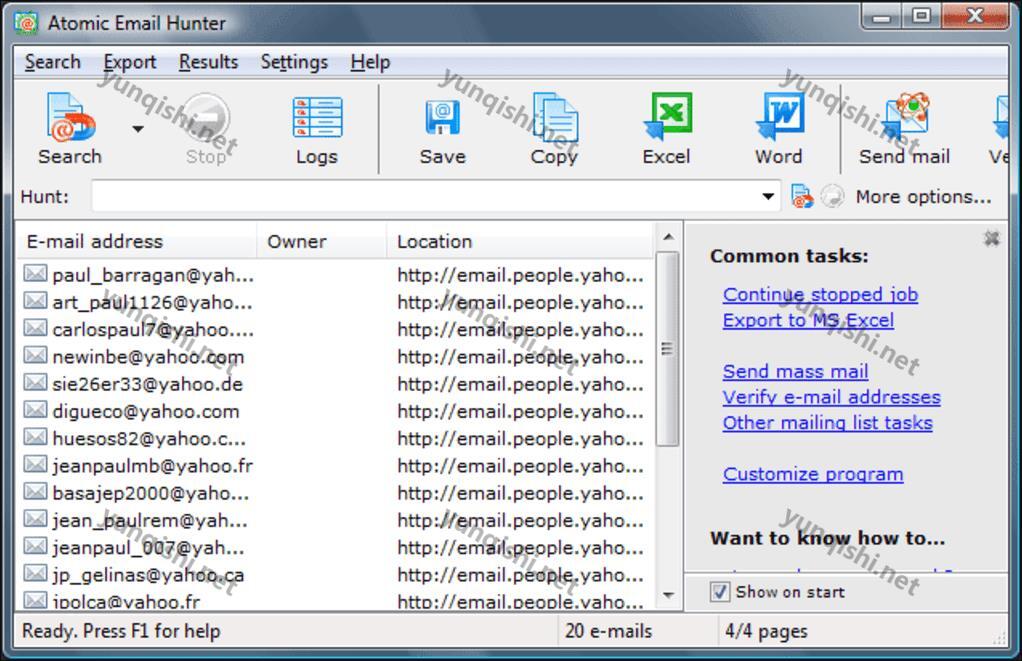Open the Results menu

209,62
